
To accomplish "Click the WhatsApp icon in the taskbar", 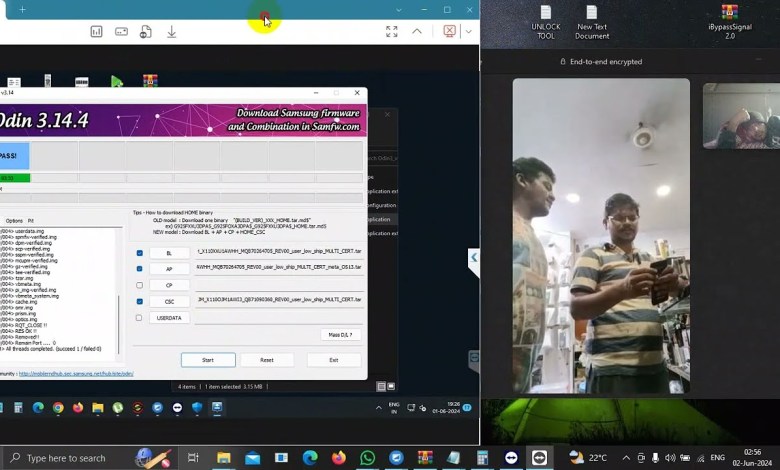I will (x=368, y=457).
